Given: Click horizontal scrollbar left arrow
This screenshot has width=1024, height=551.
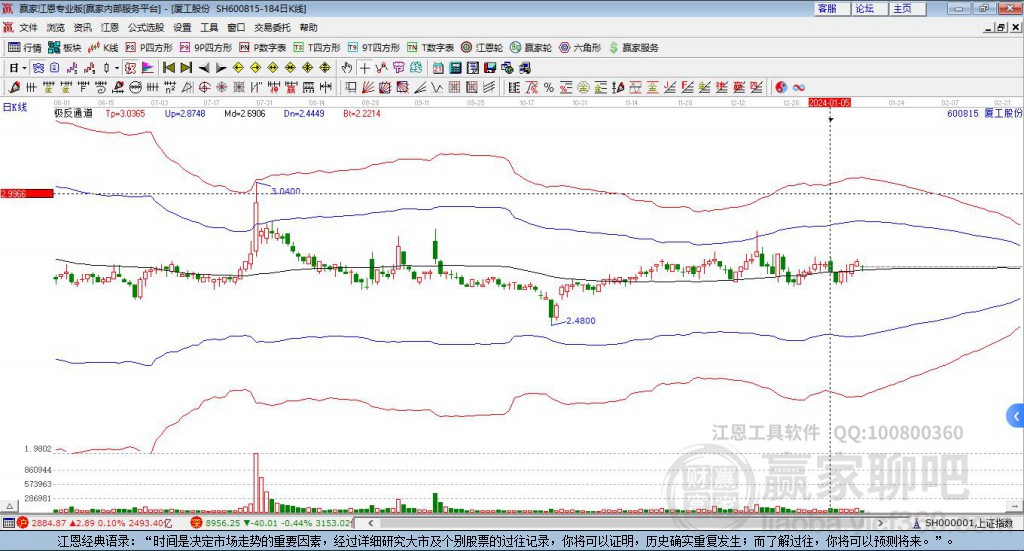Looking at the screenshot, I should coord(371,523).
